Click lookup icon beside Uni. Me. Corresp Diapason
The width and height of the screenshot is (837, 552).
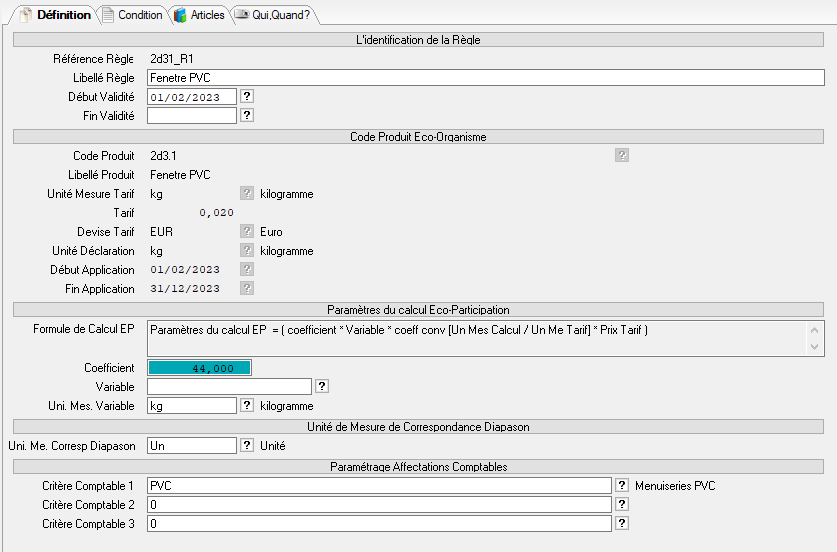247,445
